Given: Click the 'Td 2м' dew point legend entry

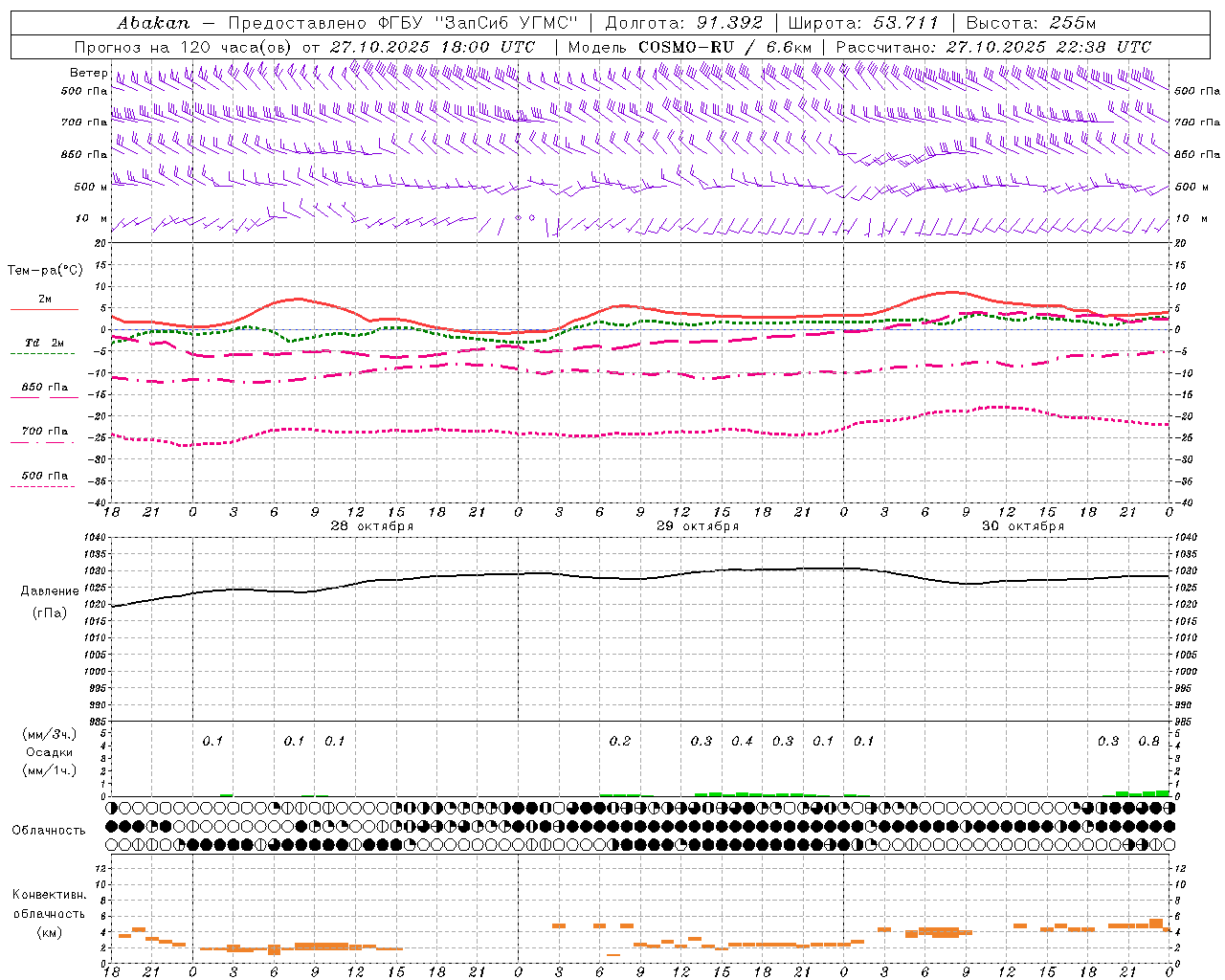Looking at the screenshot, I should tap(44, 343).
